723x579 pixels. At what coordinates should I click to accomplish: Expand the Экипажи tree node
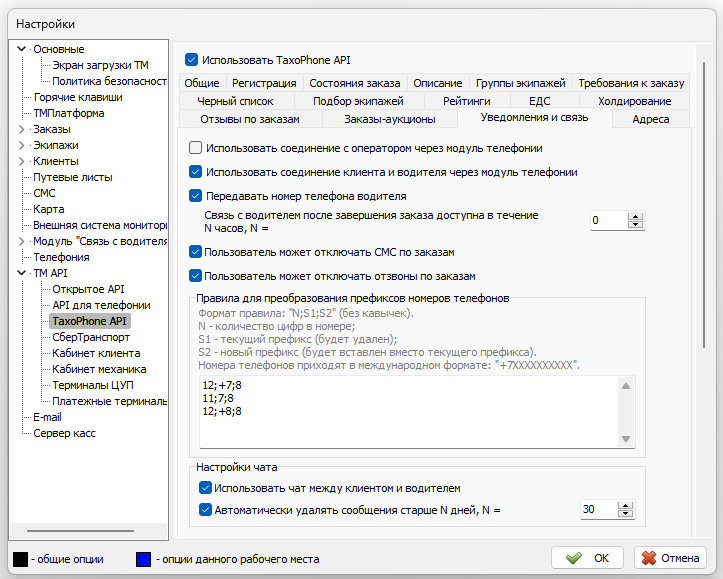tap(21, 145)
